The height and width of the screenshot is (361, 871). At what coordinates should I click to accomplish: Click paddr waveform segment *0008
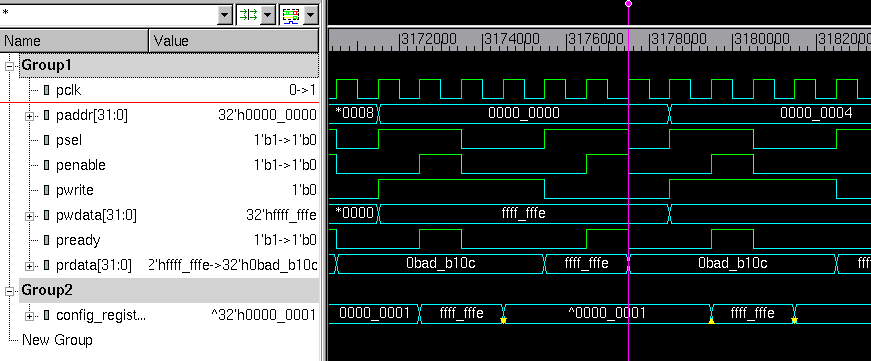point(354,113)
